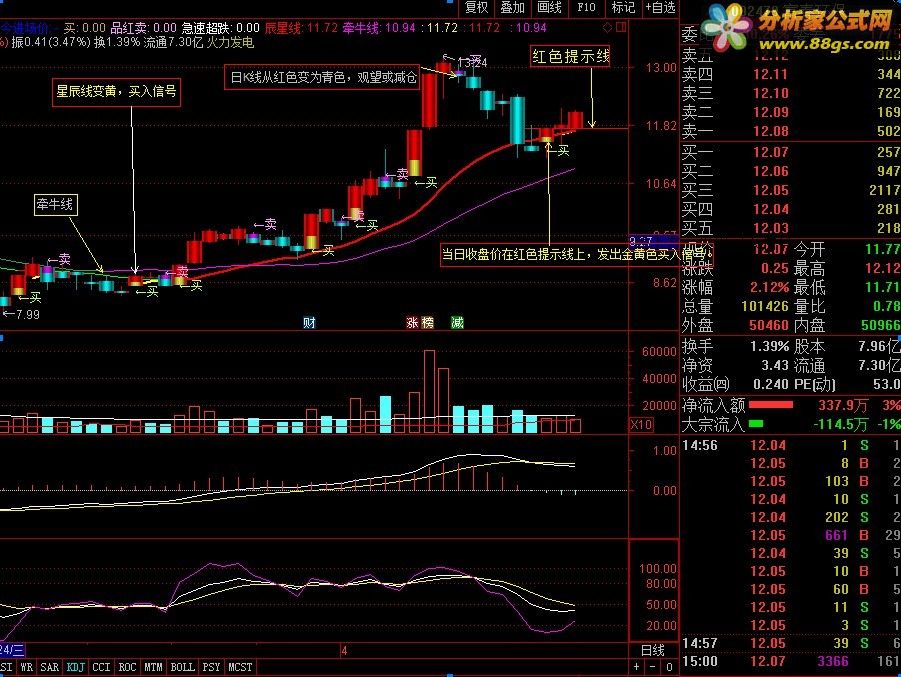
Task: Open F10 company information
Action: click(586, 7)
